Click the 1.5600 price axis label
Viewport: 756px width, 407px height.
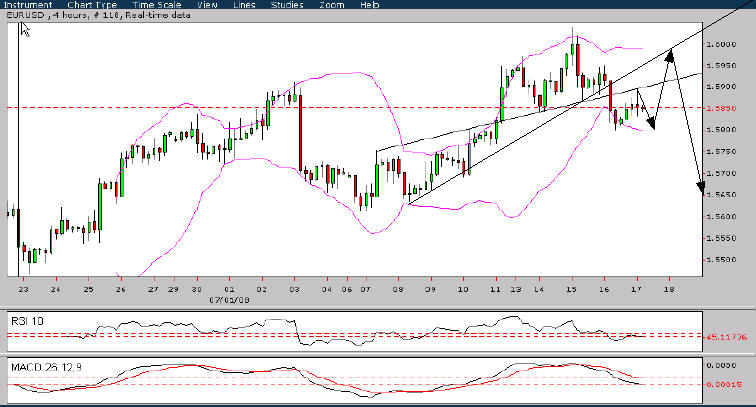click(721, 217)
